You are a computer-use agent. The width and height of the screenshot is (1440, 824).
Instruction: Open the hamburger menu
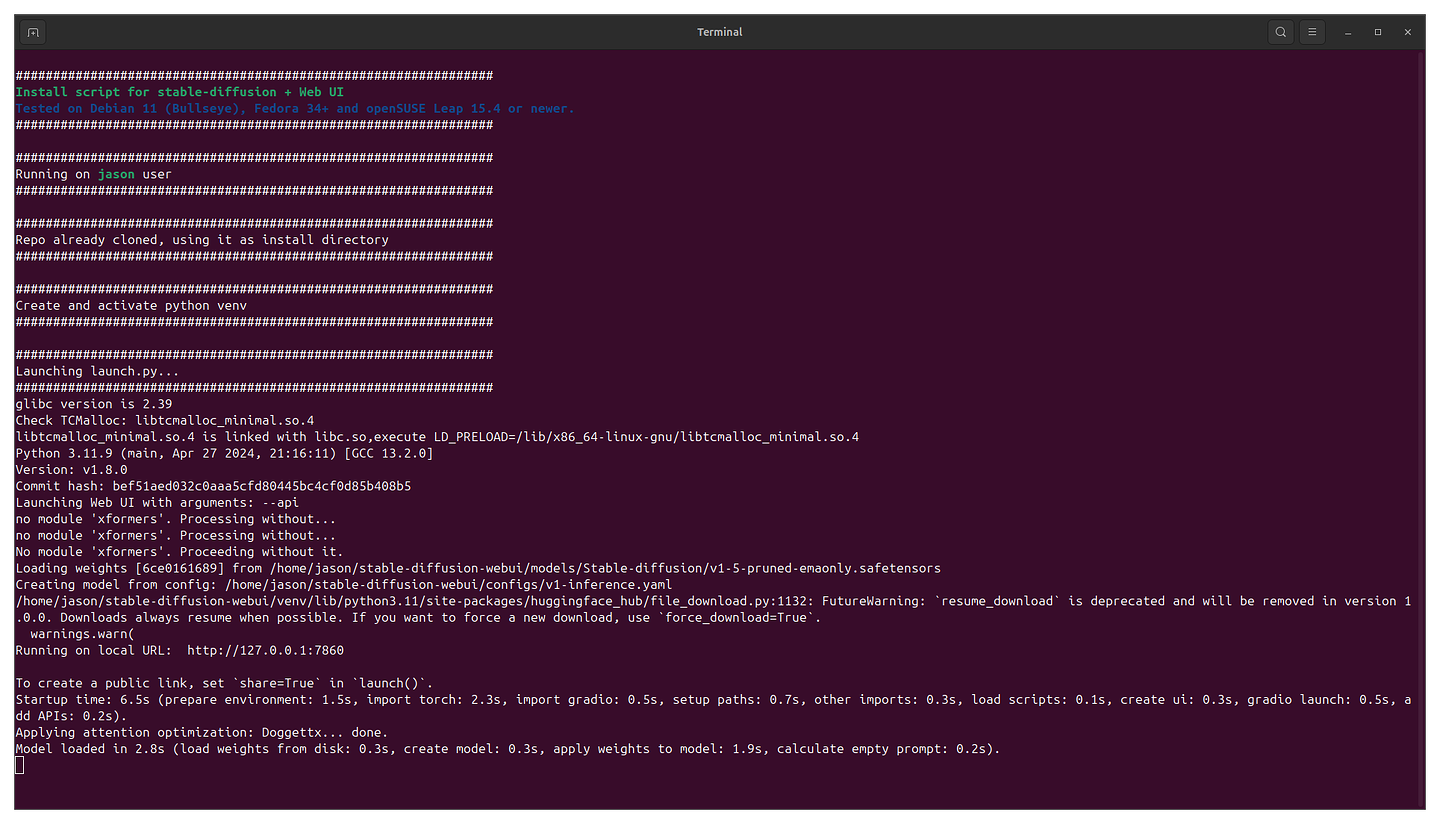click(1312, 31)
